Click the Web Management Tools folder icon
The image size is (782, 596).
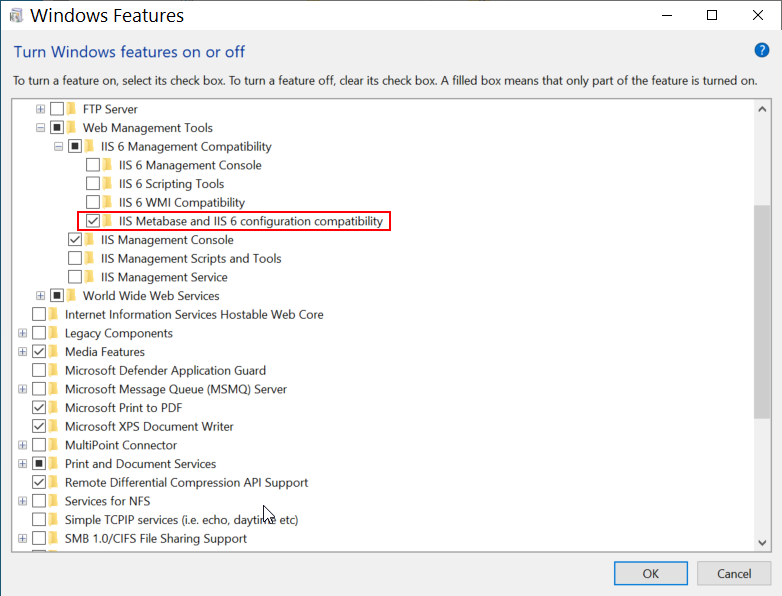(72, 128)
